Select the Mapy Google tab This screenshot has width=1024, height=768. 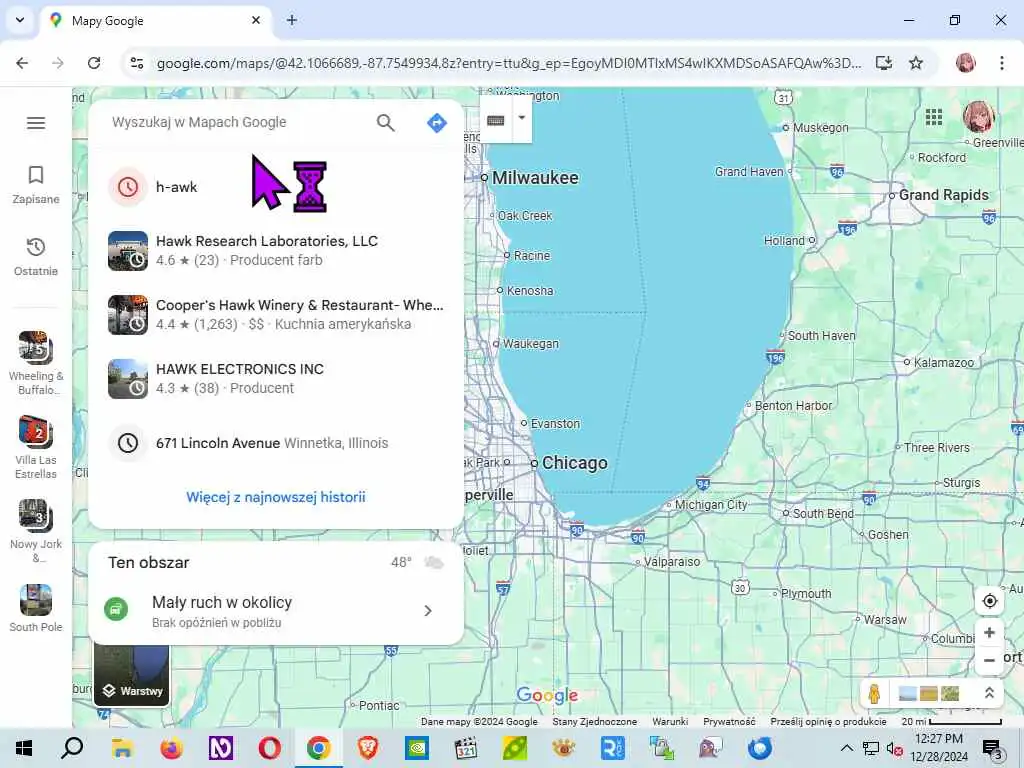tap(157, 21)
